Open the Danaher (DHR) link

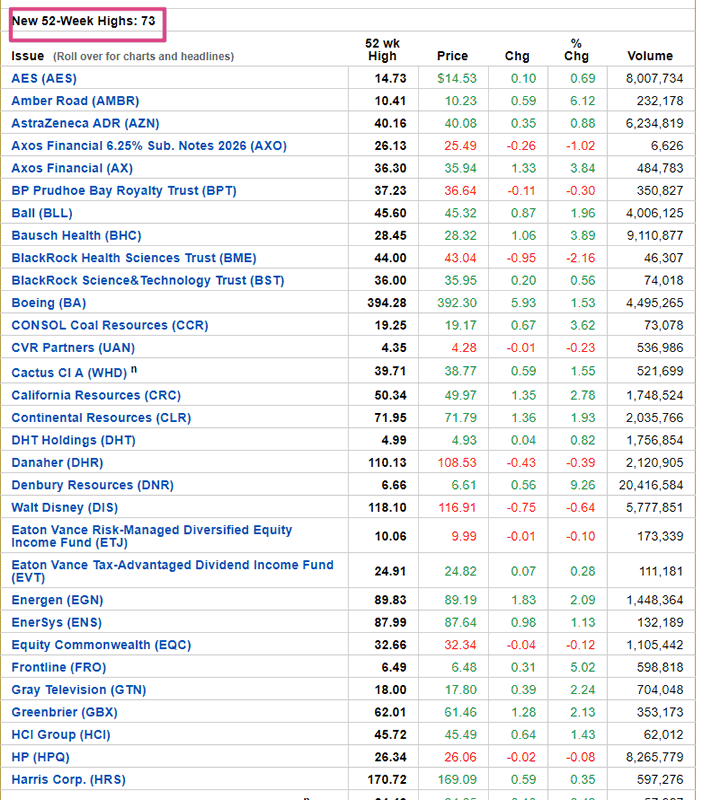(57, 463)
